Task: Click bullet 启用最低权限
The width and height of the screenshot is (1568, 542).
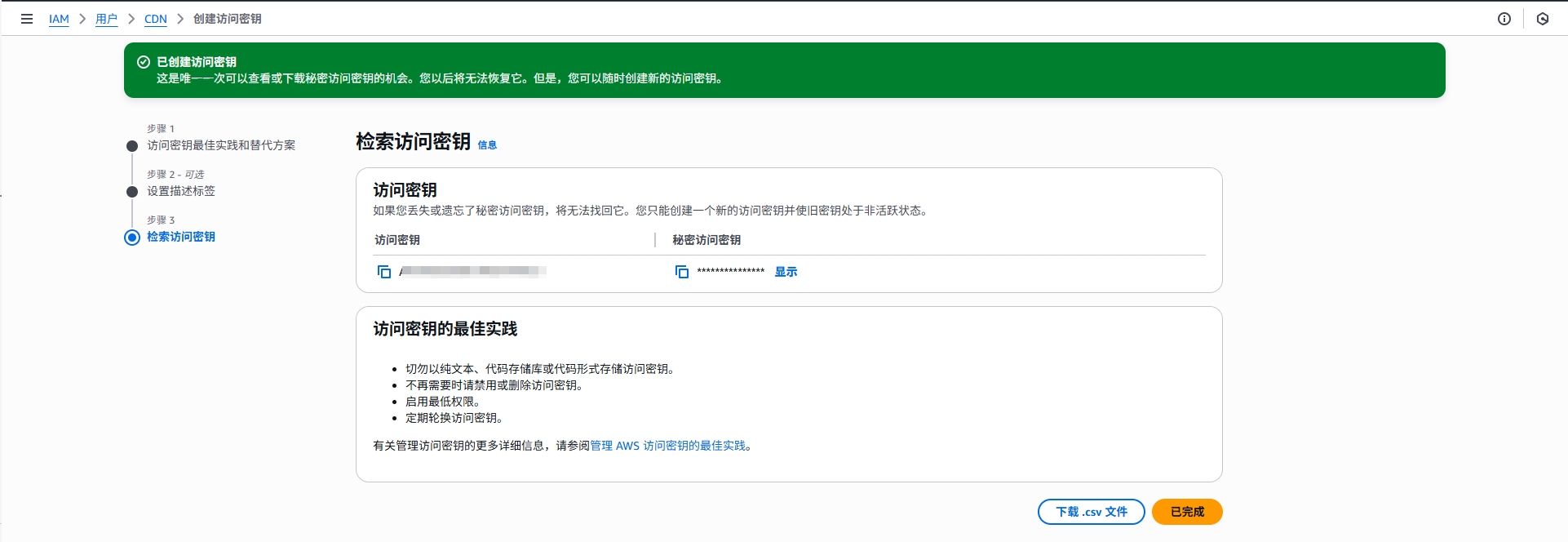Action: coord(443,402)
